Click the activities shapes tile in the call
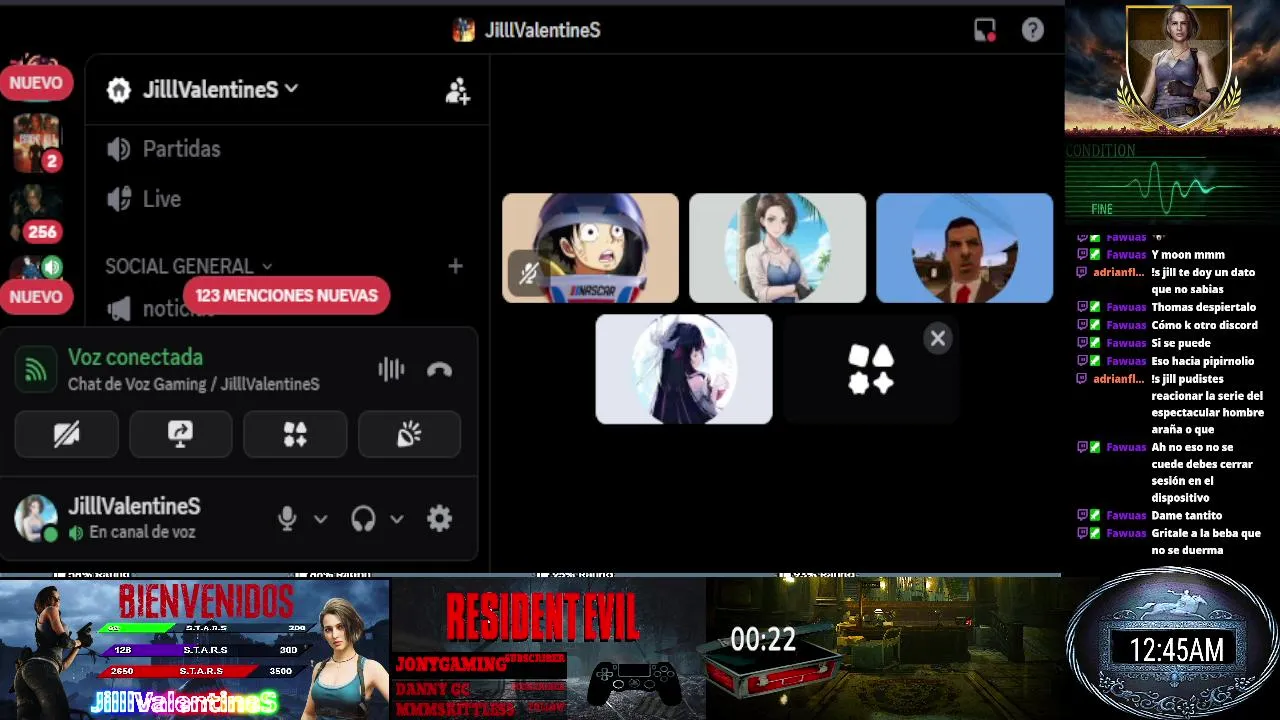The width and height of the screenshot is (1280, 720). 870,369
